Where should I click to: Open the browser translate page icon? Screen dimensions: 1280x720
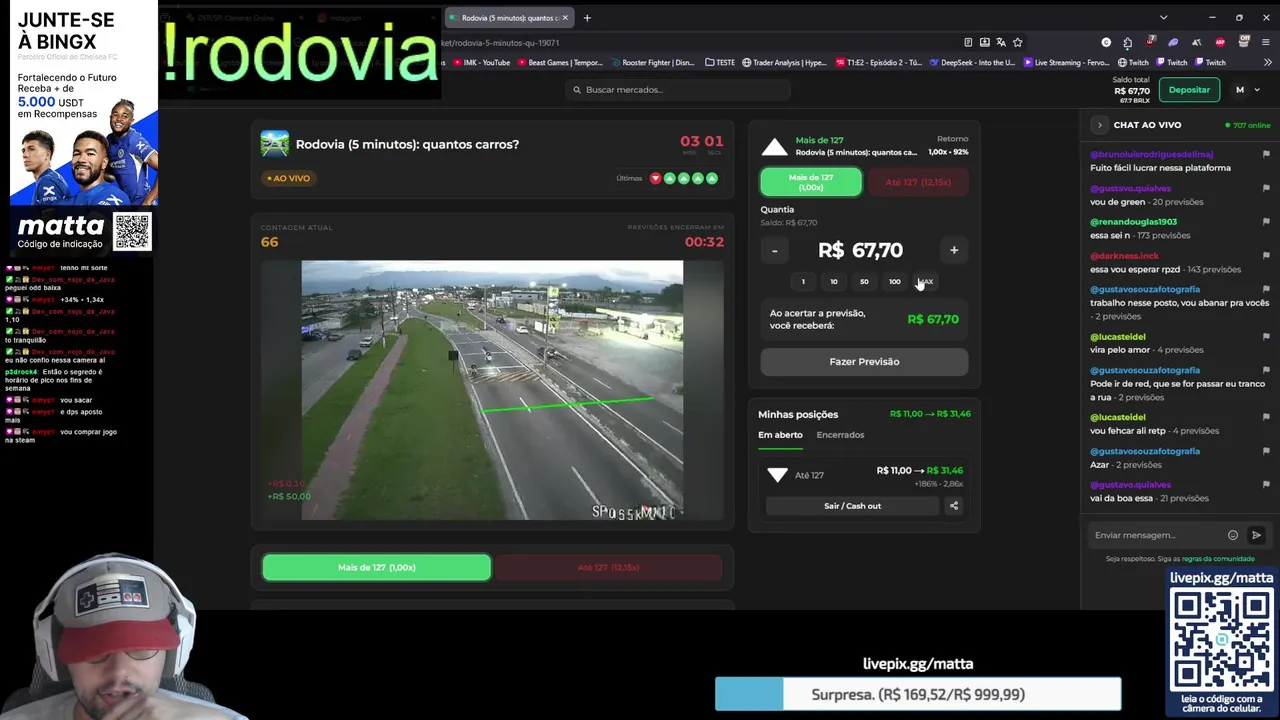coord(1001,42)
